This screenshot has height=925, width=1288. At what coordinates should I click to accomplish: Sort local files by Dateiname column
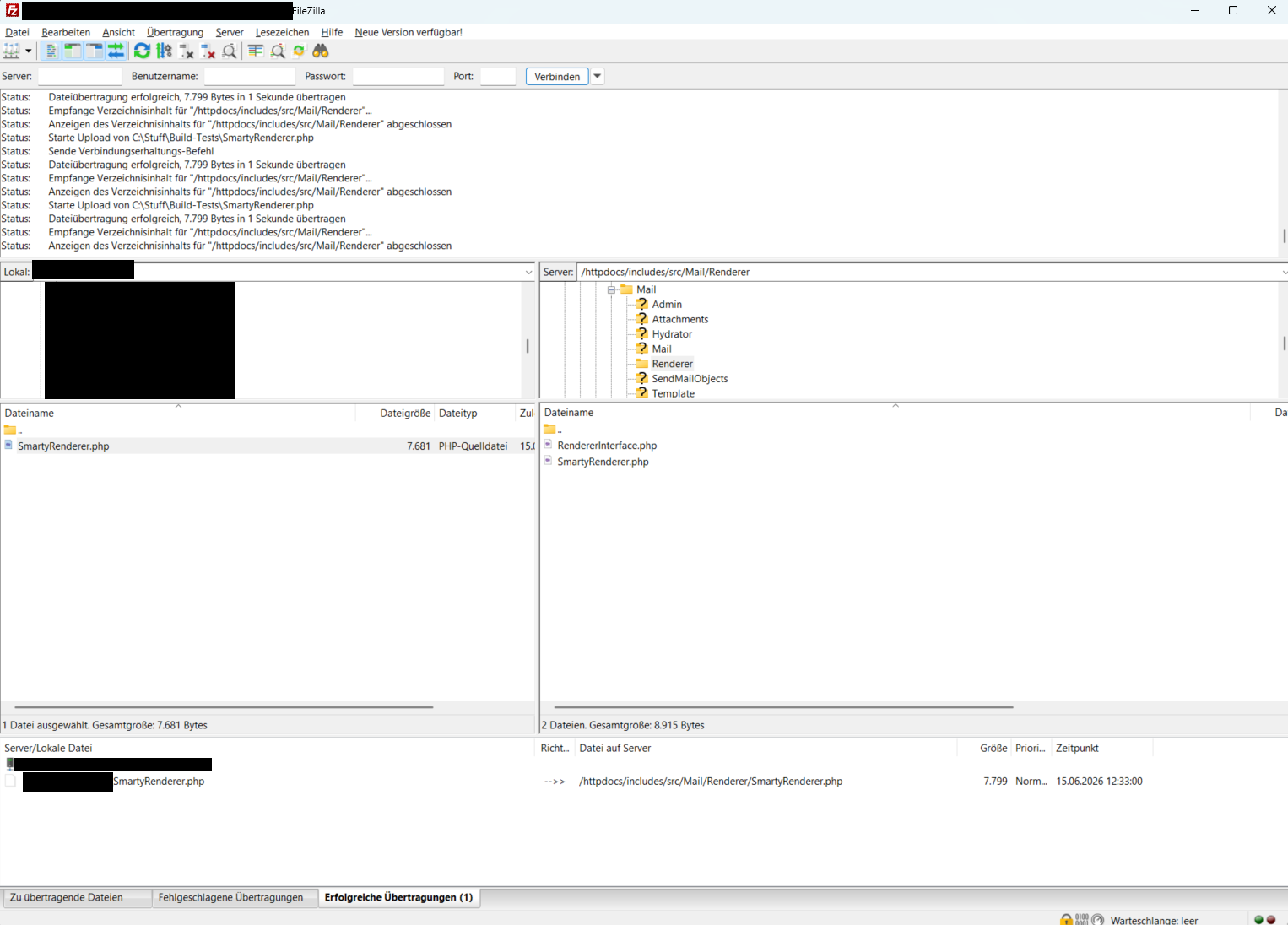(177, 413)
